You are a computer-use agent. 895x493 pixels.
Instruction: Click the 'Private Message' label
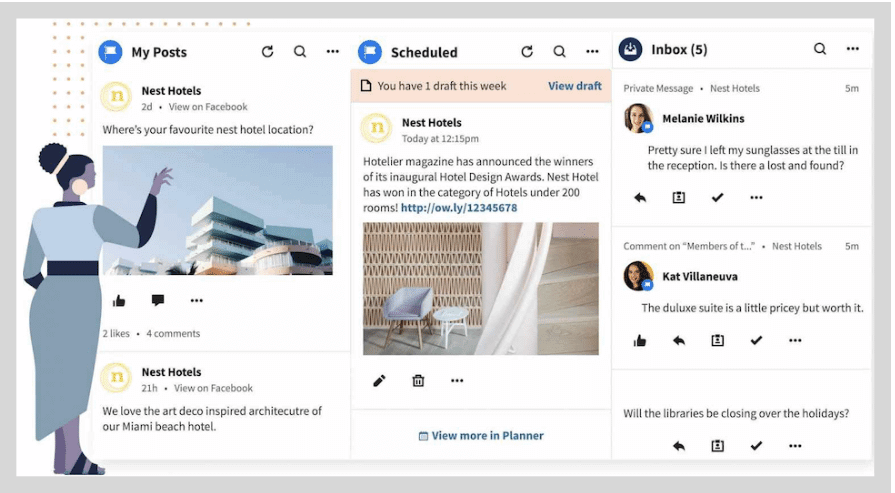coord(658,88)
